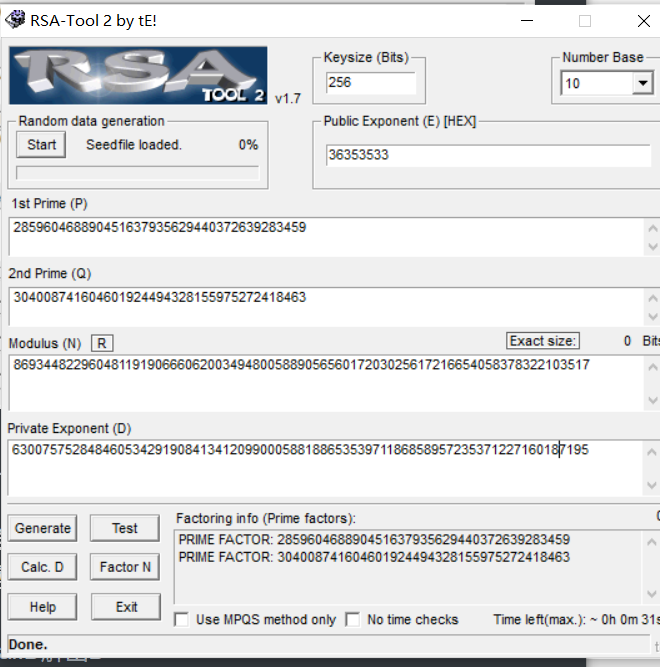Enable Use MPQS method only checkbox
This screenshot has width=660, height=667.
(x=181, y=619)
